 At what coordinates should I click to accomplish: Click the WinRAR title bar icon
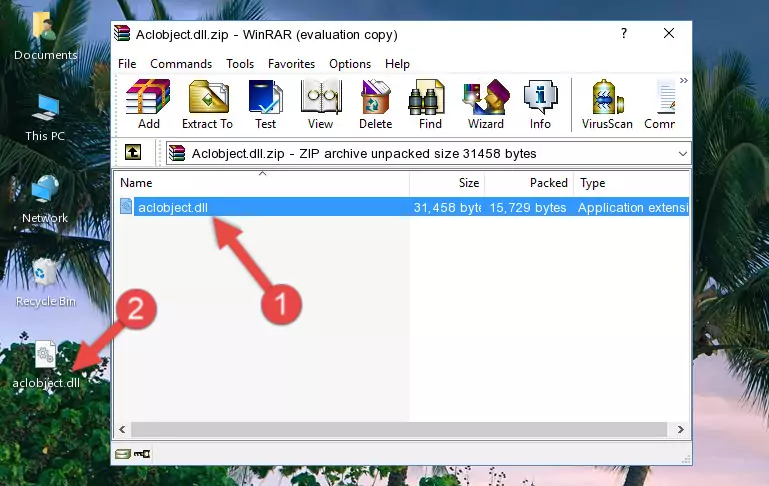point(122,34)
